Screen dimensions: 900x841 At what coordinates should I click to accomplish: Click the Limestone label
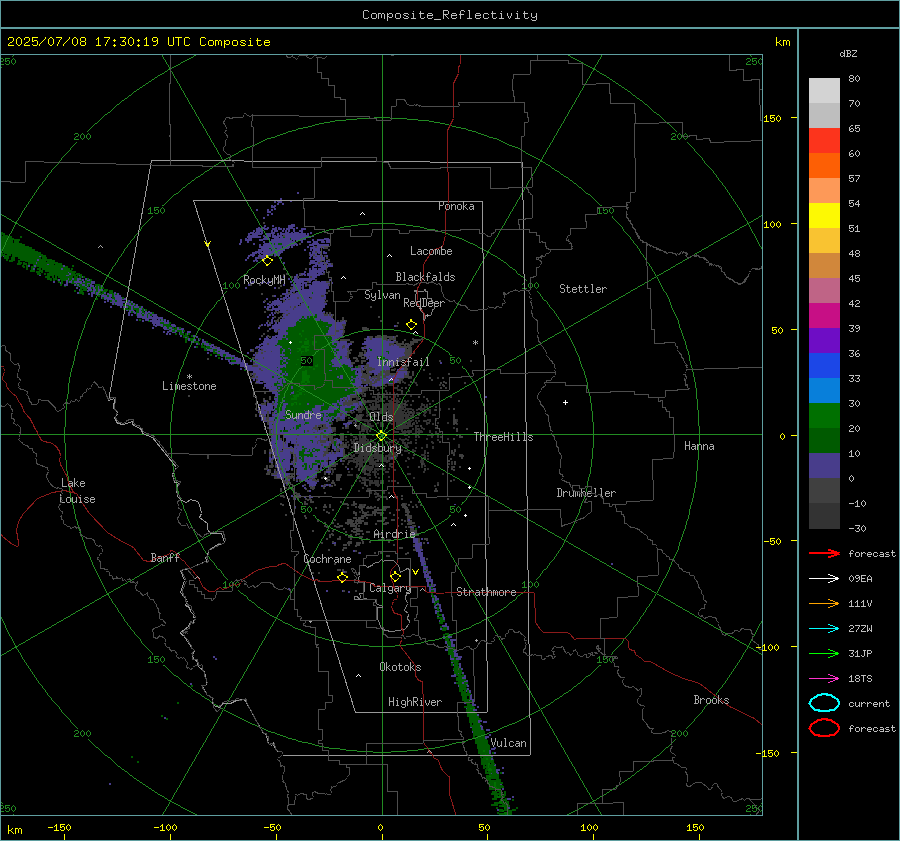[189, 386]
